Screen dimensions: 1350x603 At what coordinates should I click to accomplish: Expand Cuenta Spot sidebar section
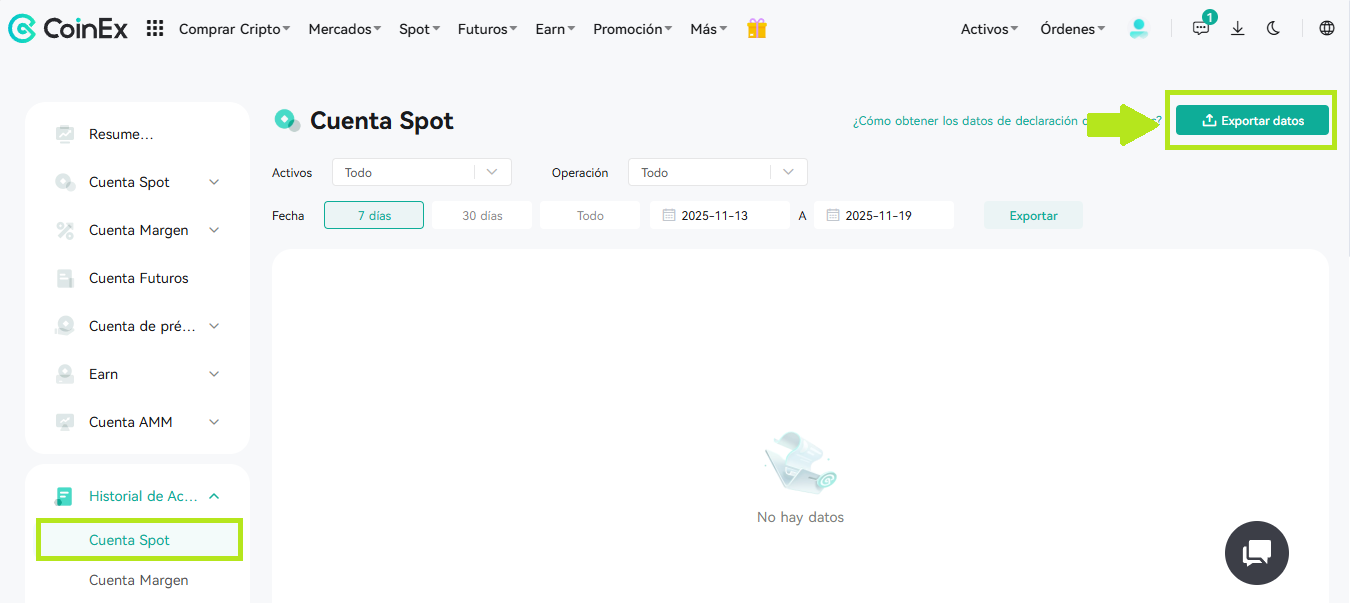click(214, 182)
